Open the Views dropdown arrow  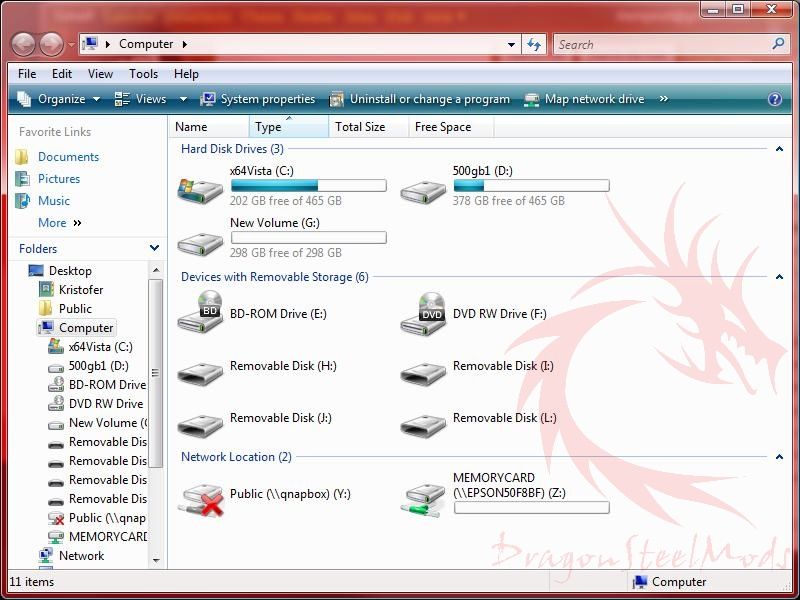tap(183, 99)
